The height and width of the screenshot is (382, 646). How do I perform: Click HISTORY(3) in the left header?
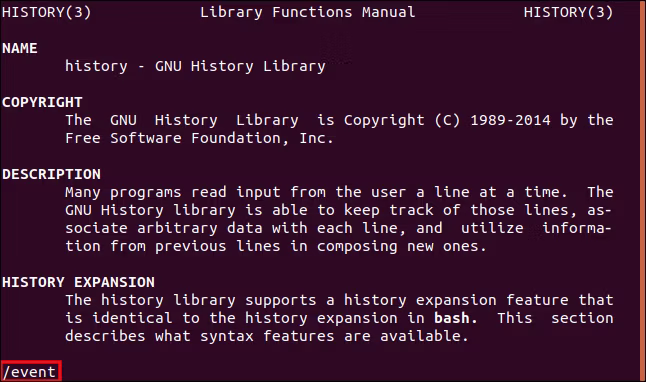pyautogui.click(x=47, y=12)
